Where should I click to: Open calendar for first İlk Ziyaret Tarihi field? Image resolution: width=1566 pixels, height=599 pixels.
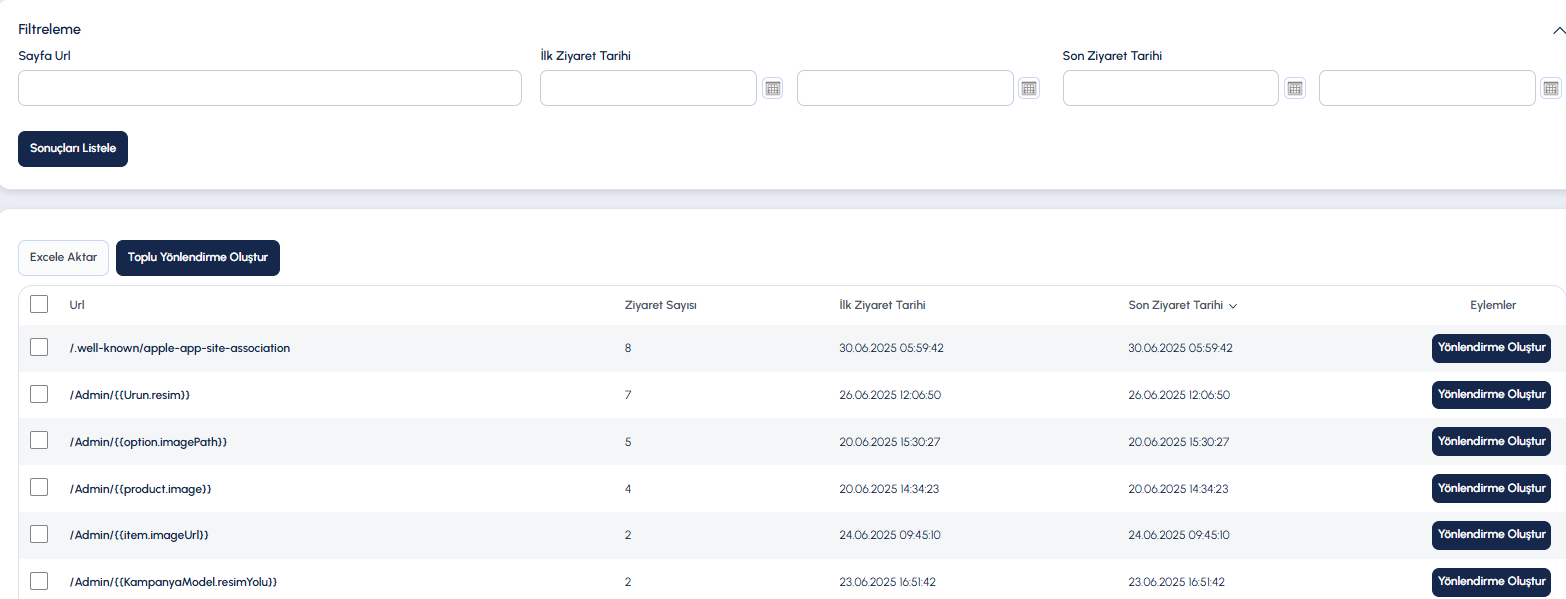coord(772,88)
